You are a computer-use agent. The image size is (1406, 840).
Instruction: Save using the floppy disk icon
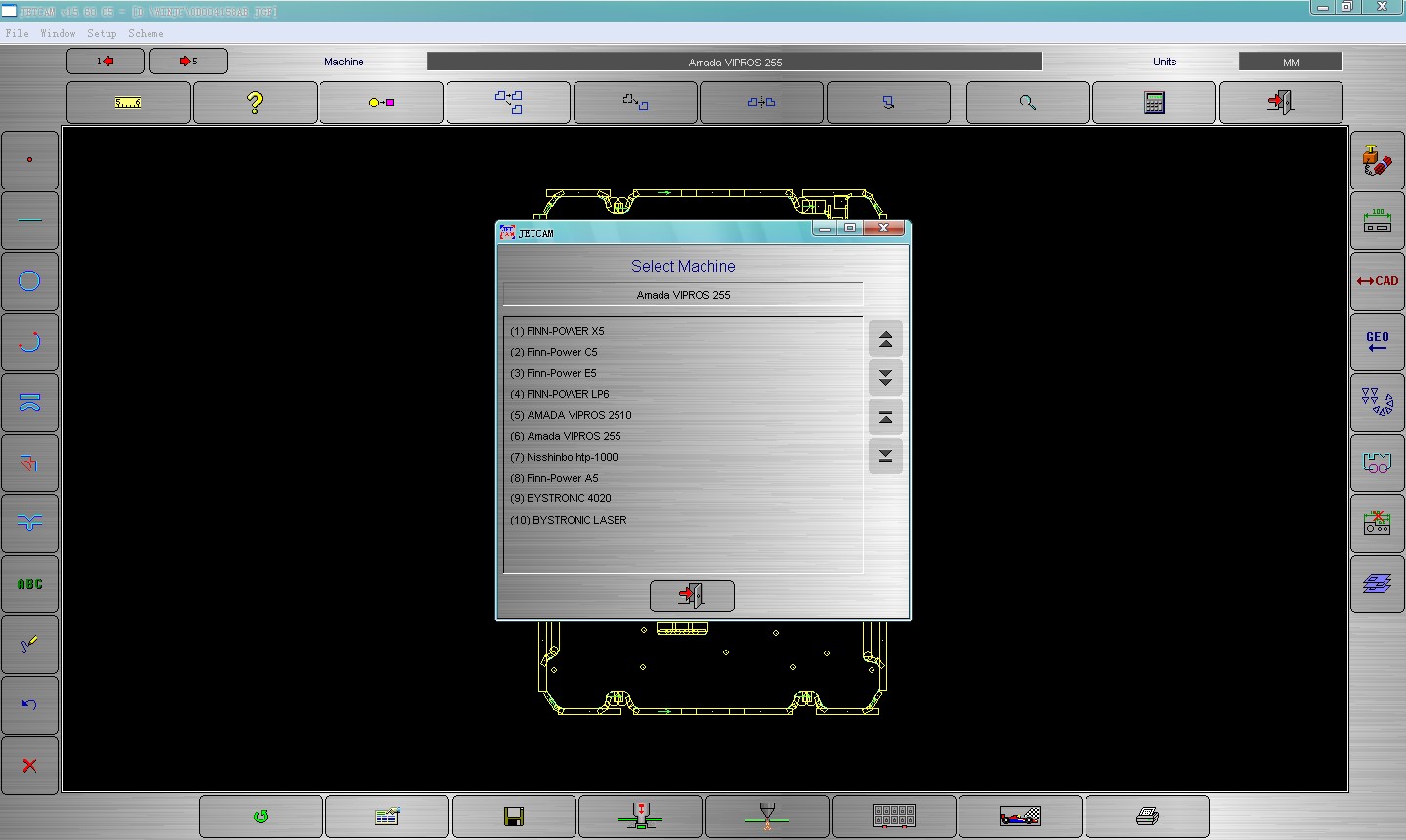click(x=514, y=817)
